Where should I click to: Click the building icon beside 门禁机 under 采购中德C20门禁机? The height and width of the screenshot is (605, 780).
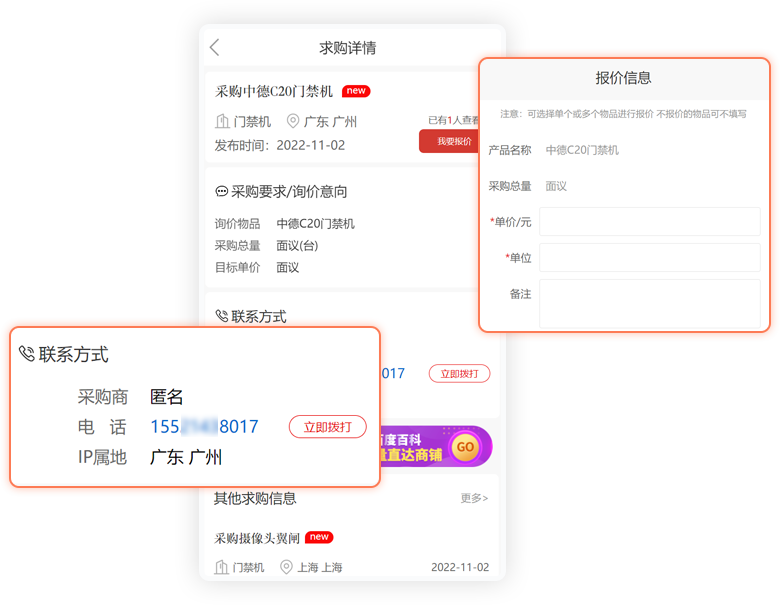pos(222,122)
